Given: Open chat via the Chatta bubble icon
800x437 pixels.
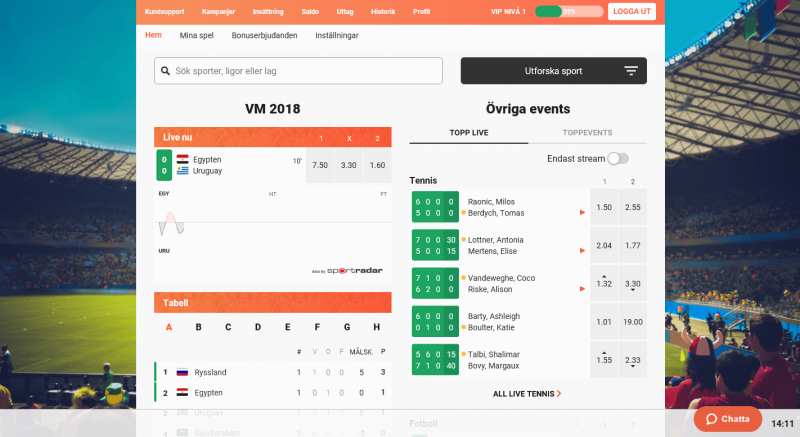Looking at the screenshot, I should coord(711,419).
